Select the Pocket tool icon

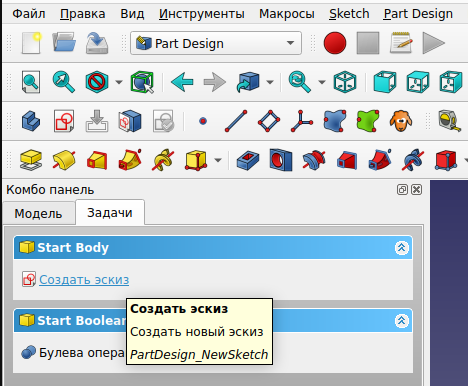[x=248, y=160]
